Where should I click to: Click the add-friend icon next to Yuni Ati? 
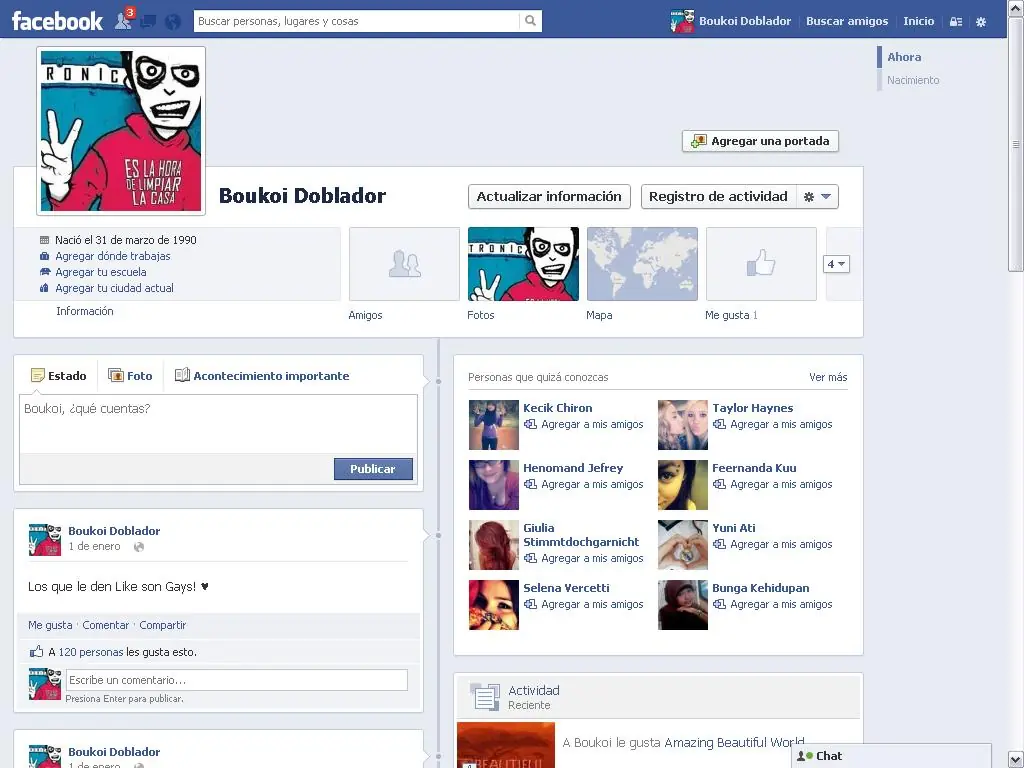pyautogui.click(x=719, y=545)
